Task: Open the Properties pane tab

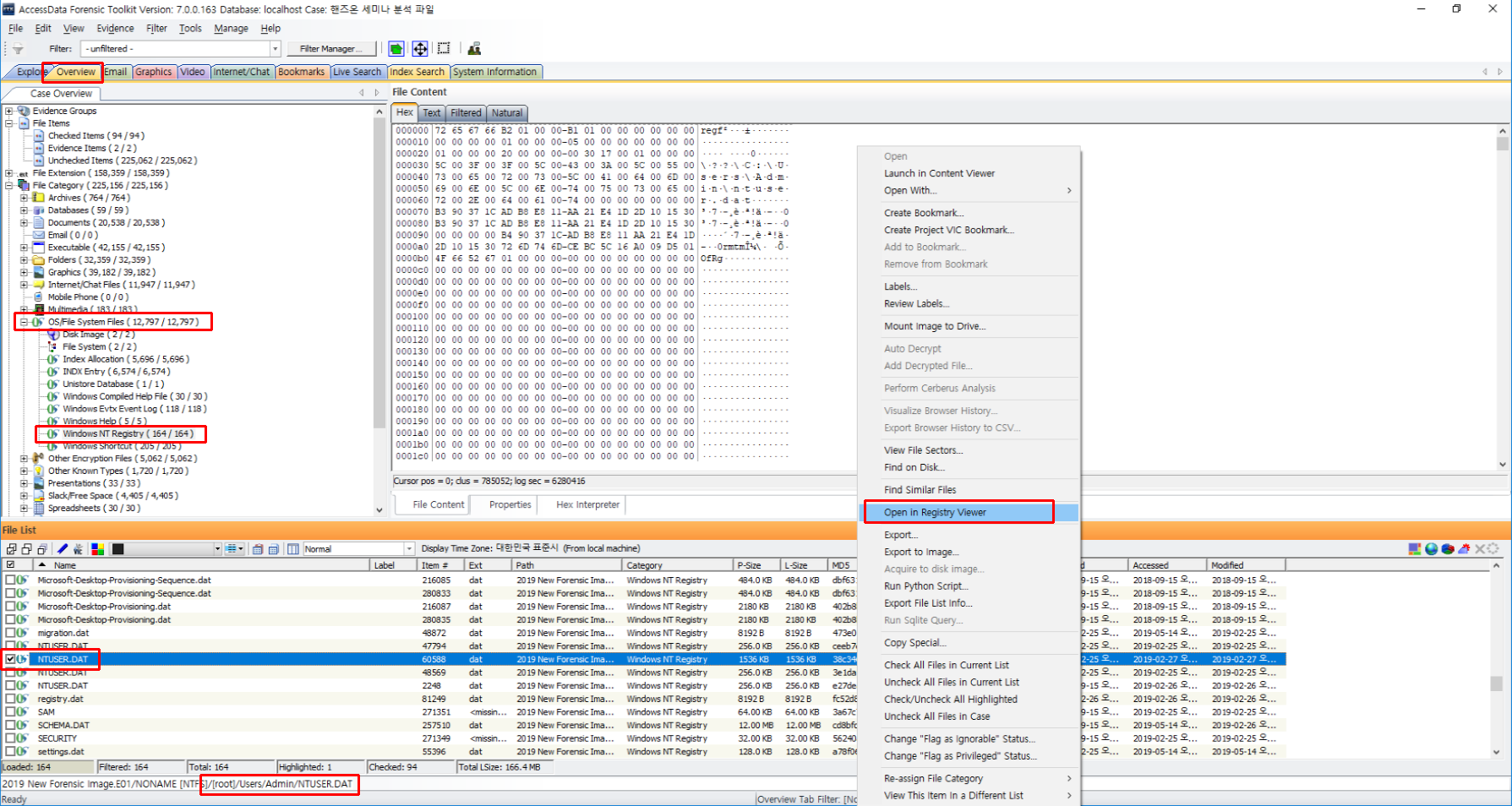Action: click(510, 504)
